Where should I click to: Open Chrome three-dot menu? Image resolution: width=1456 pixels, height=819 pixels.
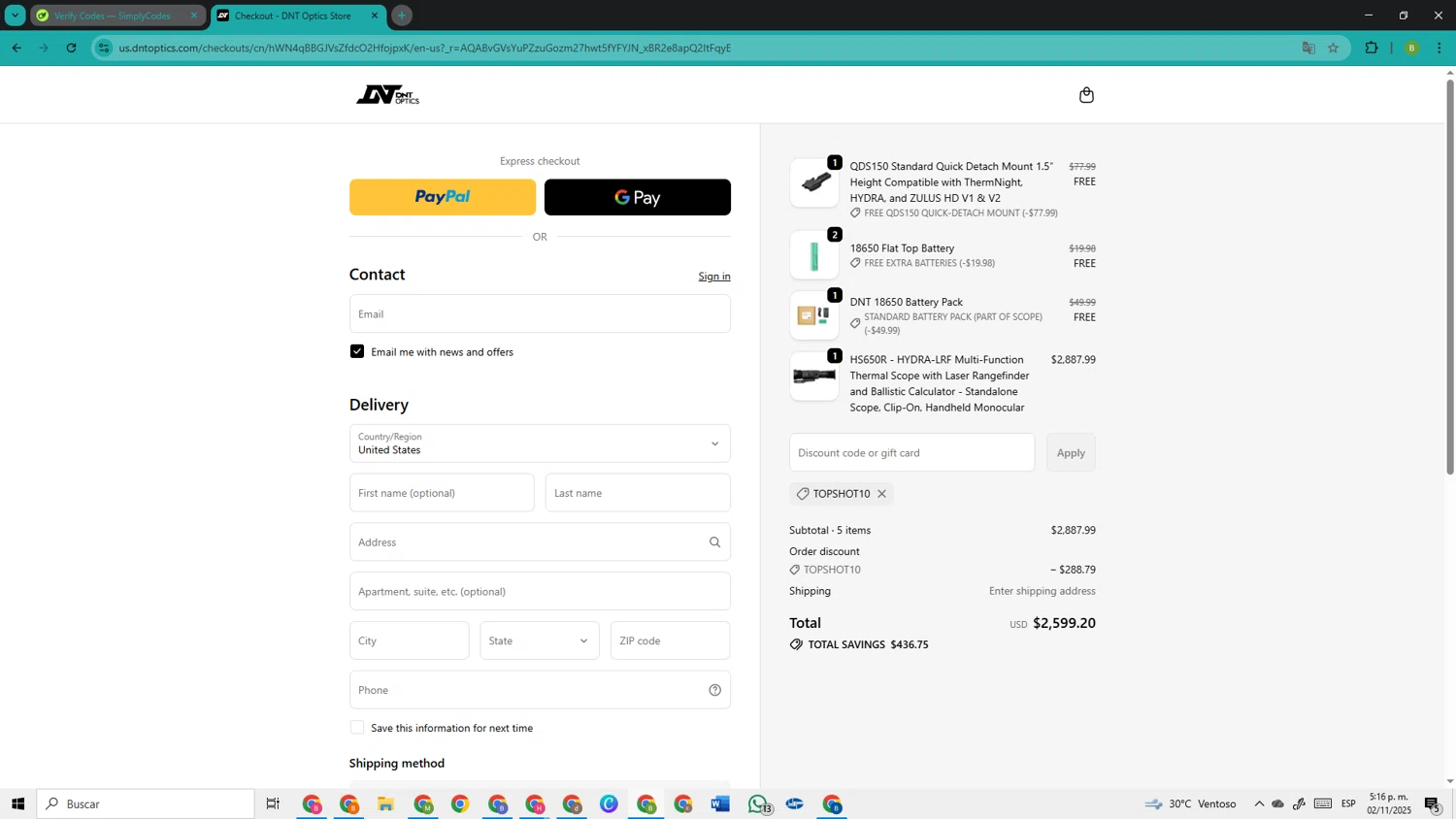tap(1439, 48)
